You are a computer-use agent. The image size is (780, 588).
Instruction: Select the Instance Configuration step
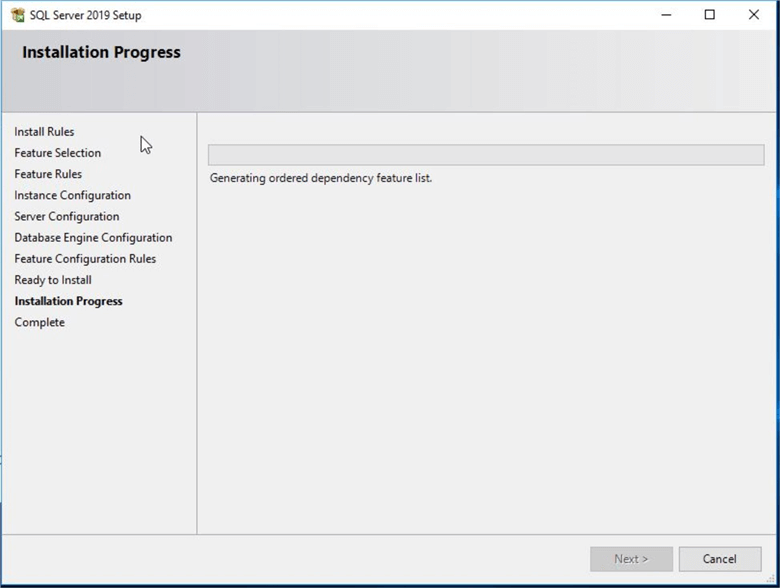click(x=73, y=196)
